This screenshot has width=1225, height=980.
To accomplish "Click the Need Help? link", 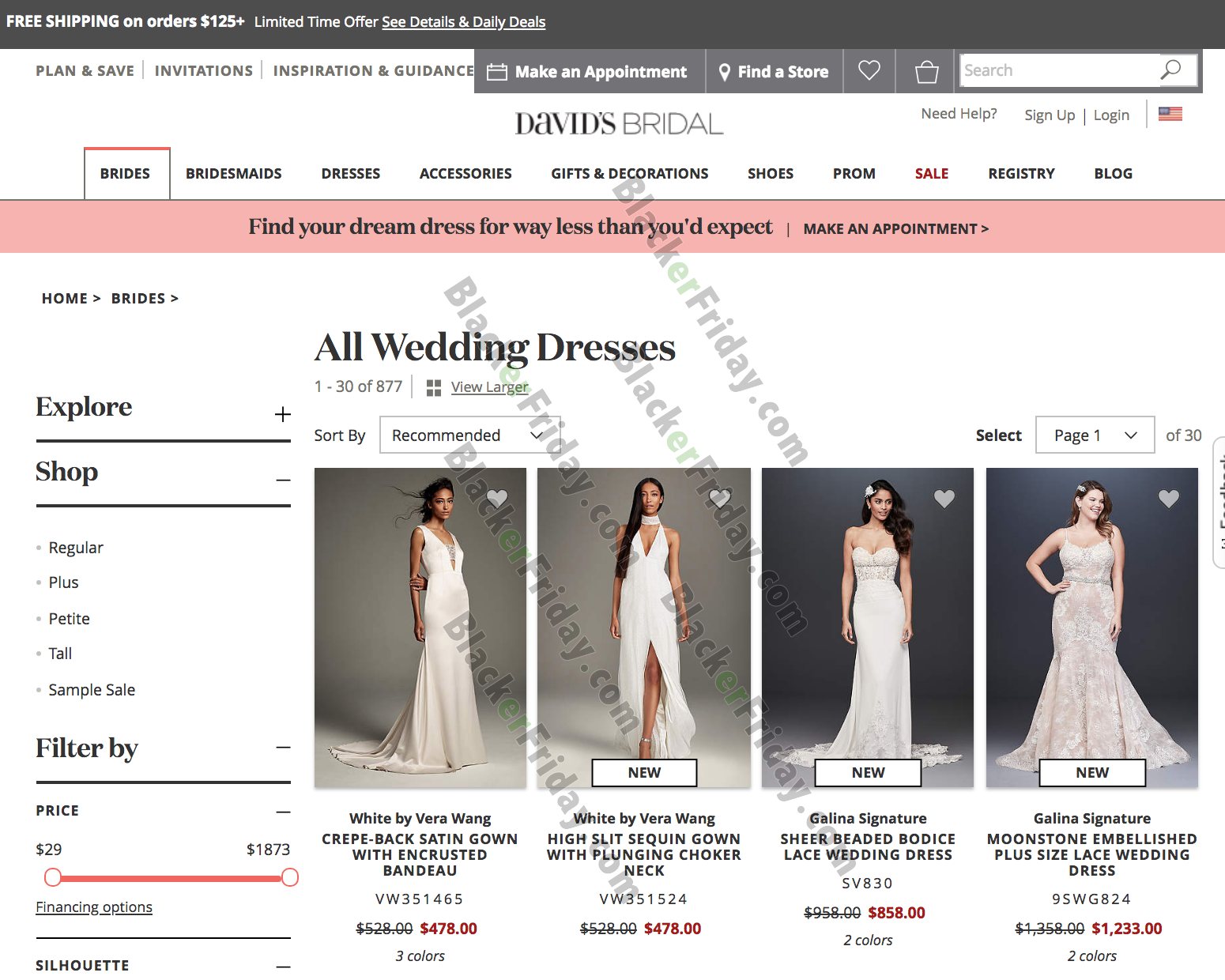I will point(959,114).
